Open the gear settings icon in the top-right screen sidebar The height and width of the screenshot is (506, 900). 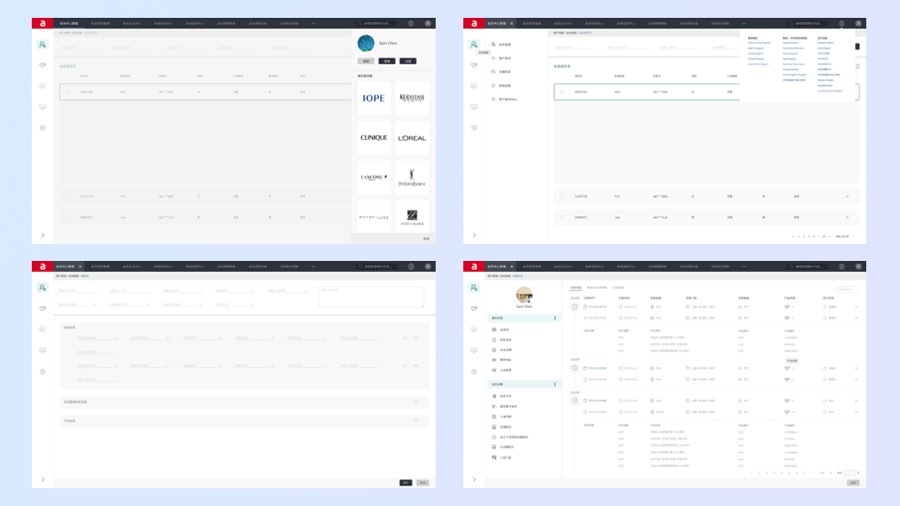[x=474, y=128]
